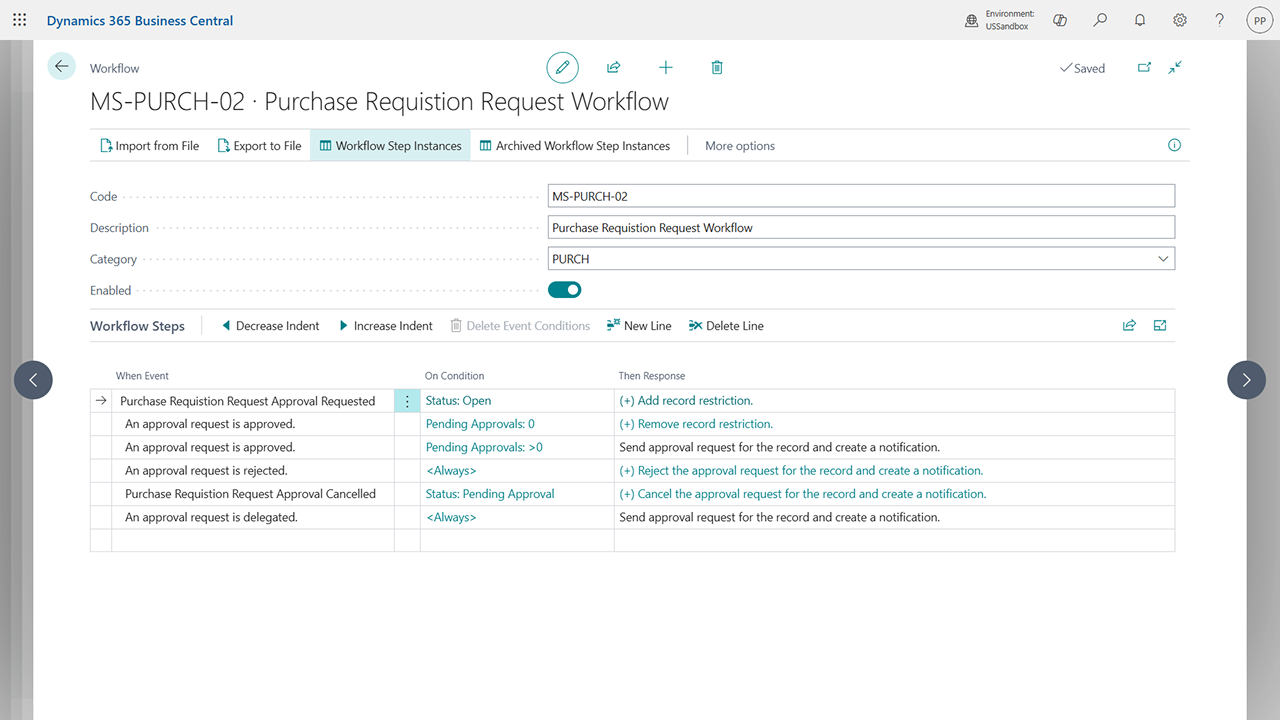Open the 'Status: Open' condition link
Viewport: 1280px width, 720px height.
(458, 400)
